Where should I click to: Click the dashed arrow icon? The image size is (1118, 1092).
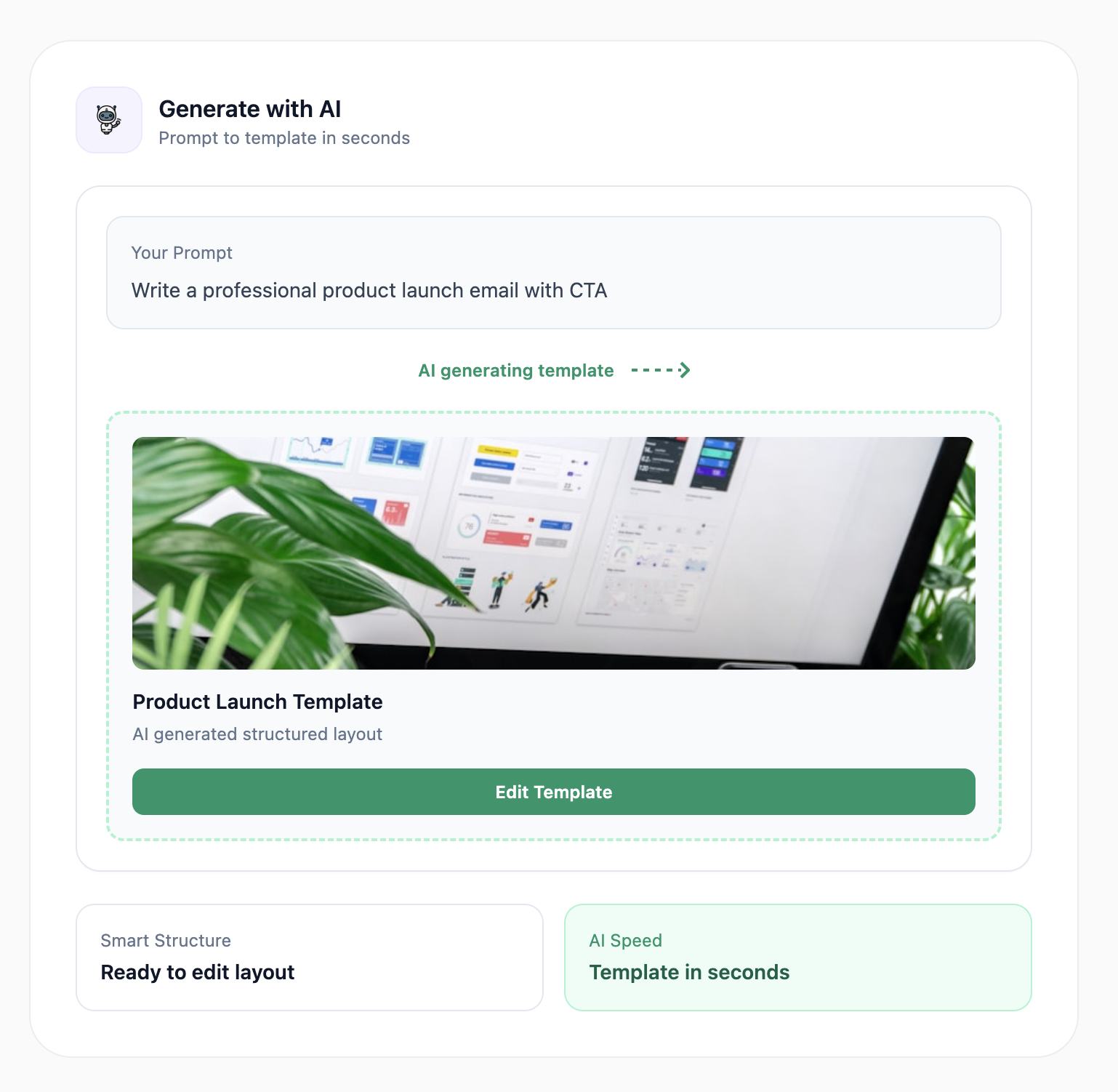point(661,371)
